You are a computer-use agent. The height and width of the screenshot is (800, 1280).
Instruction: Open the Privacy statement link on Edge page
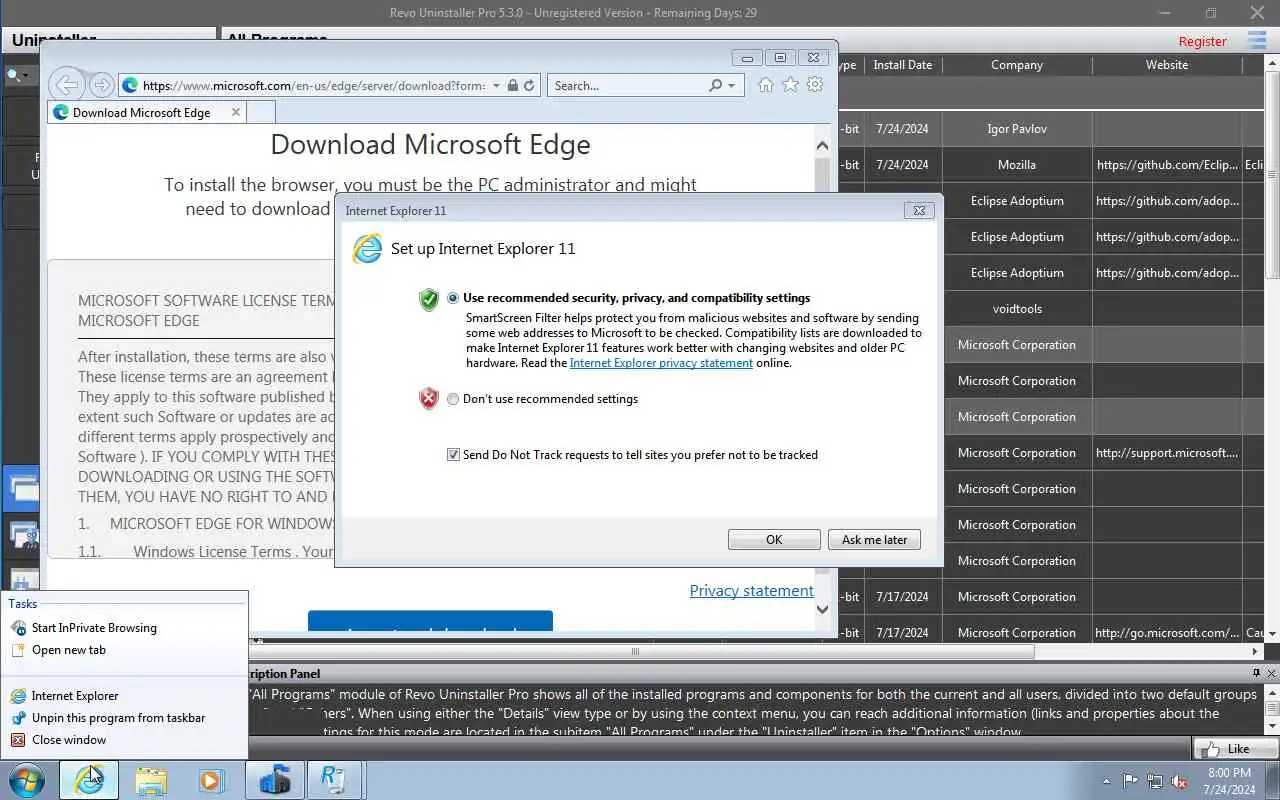pos(751,591)
